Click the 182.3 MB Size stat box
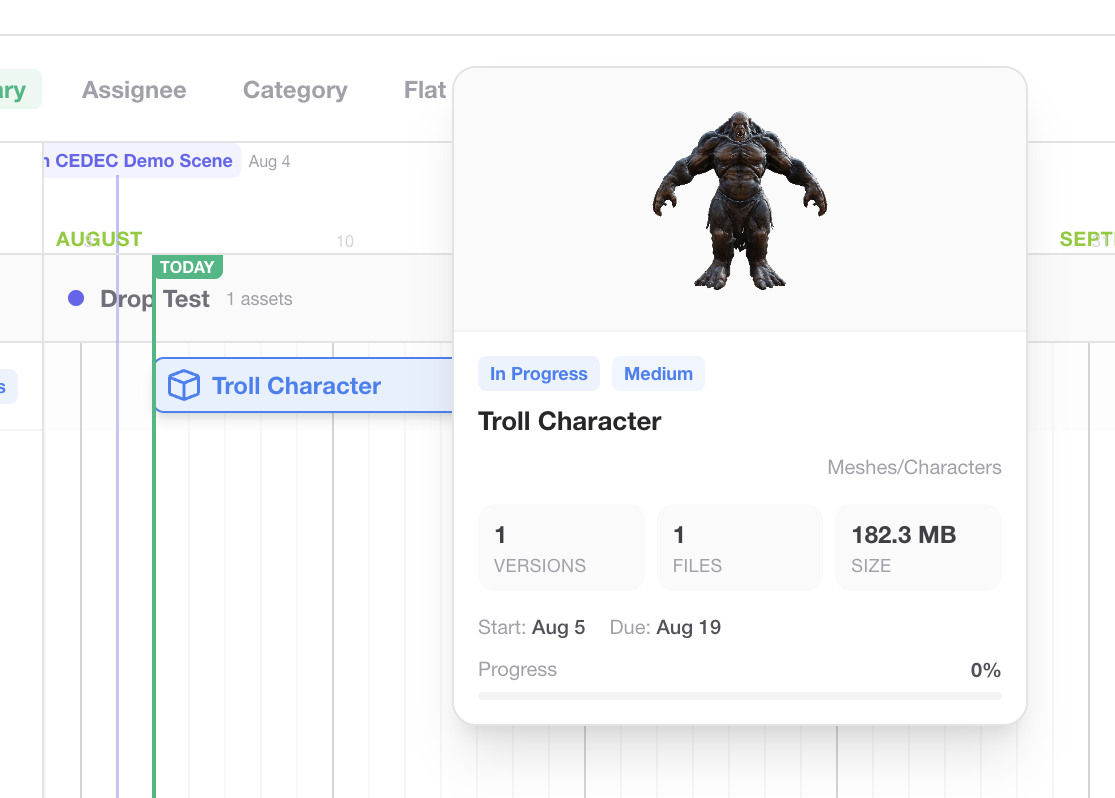The width and height of the screenshot is (1115, 798). pyautogui.click(x=918, y=548)
